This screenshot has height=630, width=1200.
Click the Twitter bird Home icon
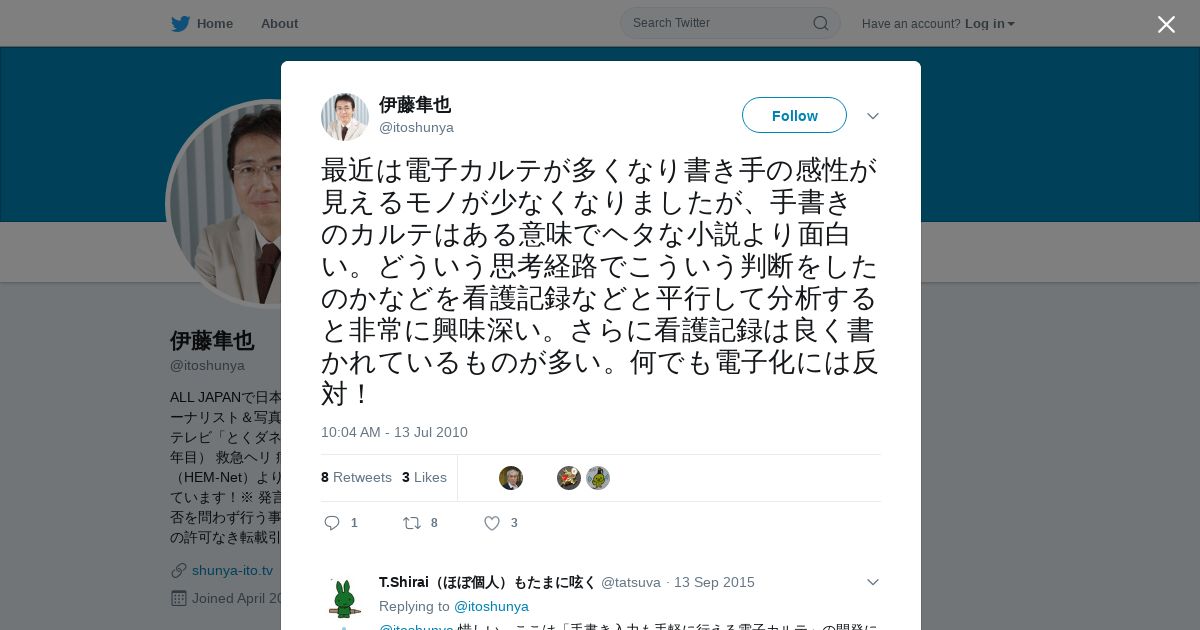point(180,24)
